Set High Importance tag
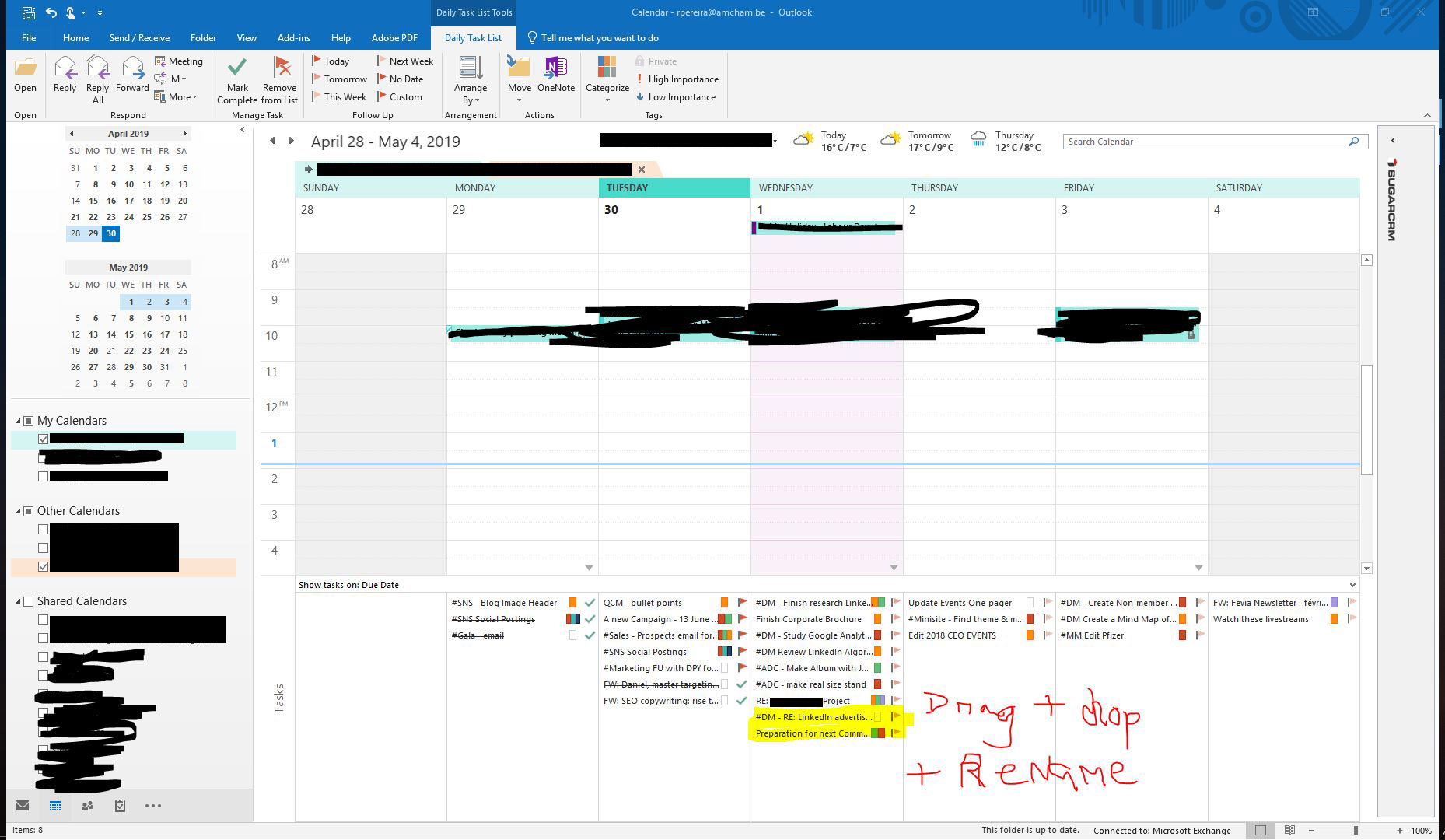 click(677, 79)
